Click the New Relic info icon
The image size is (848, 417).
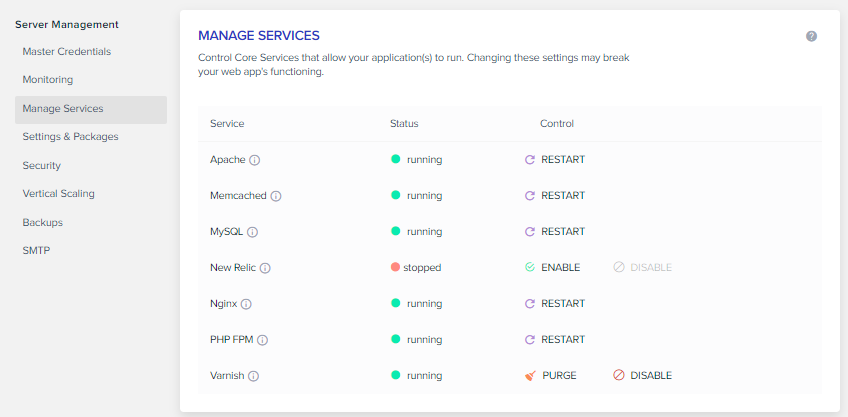(x=265, y=268)
